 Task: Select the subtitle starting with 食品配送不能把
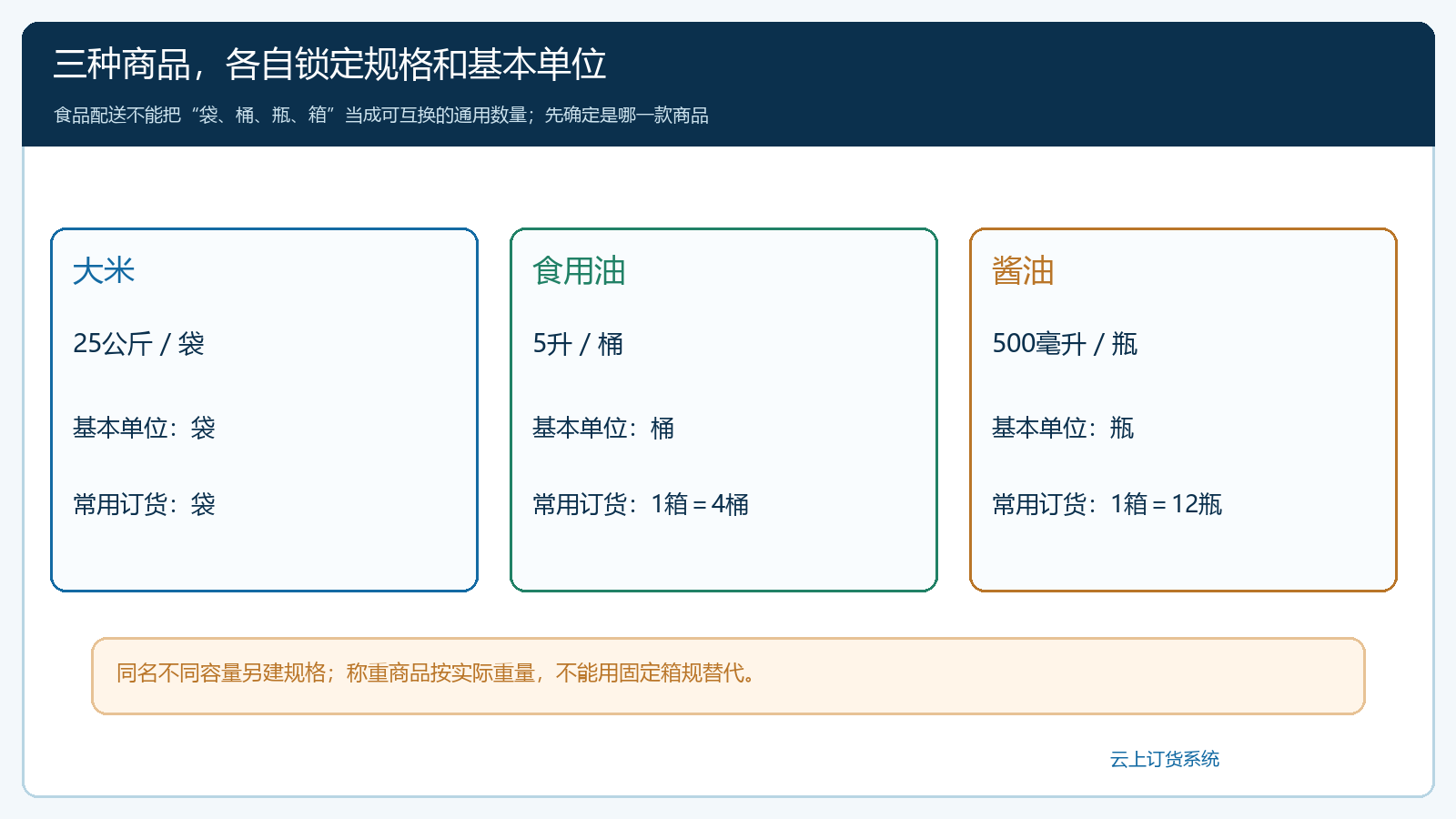click(x=381, y=115)
